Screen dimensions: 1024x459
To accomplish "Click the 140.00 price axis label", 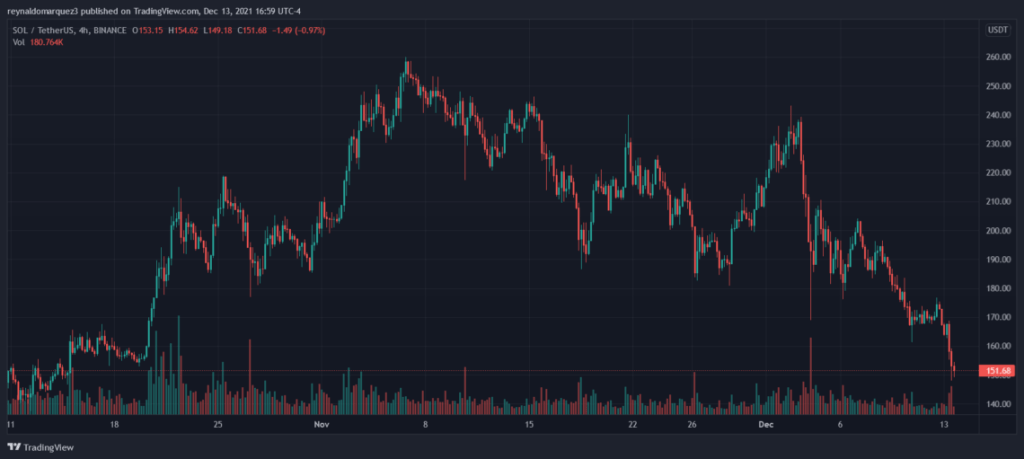I will click(x=997, y=405).
